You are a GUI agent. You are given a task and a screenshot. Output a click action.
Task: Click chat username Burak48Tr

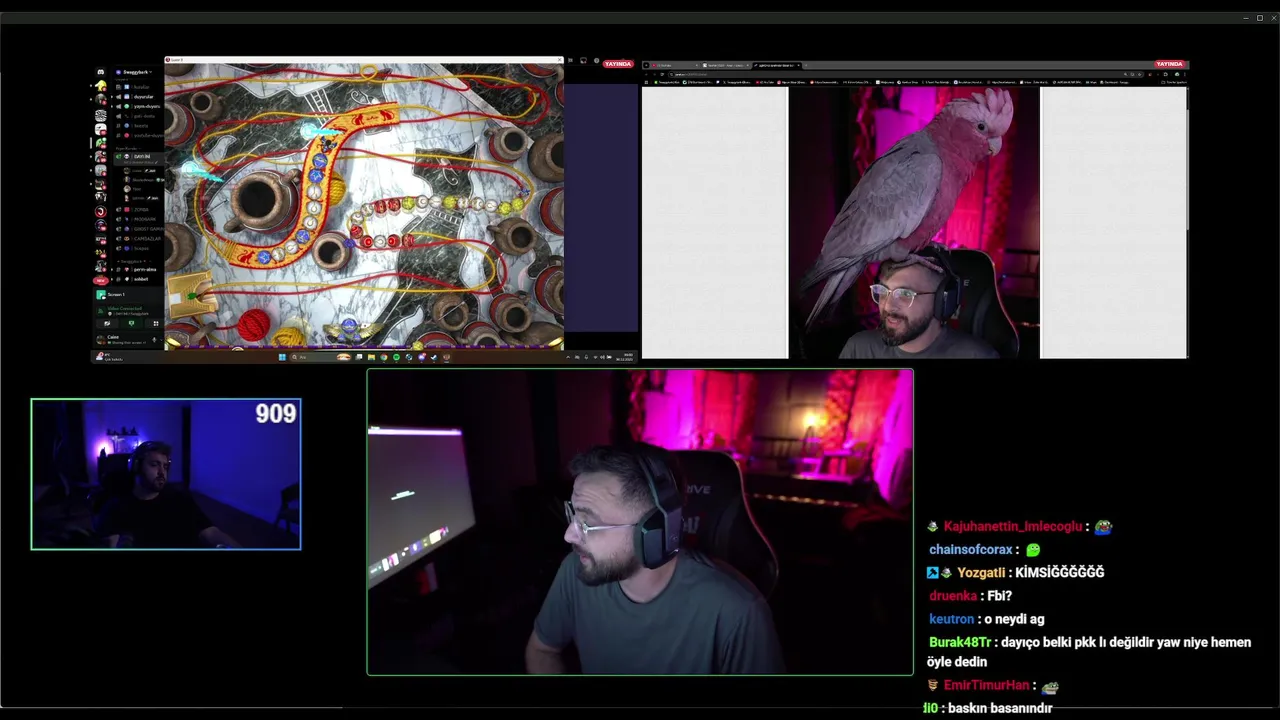coord(960,642)
